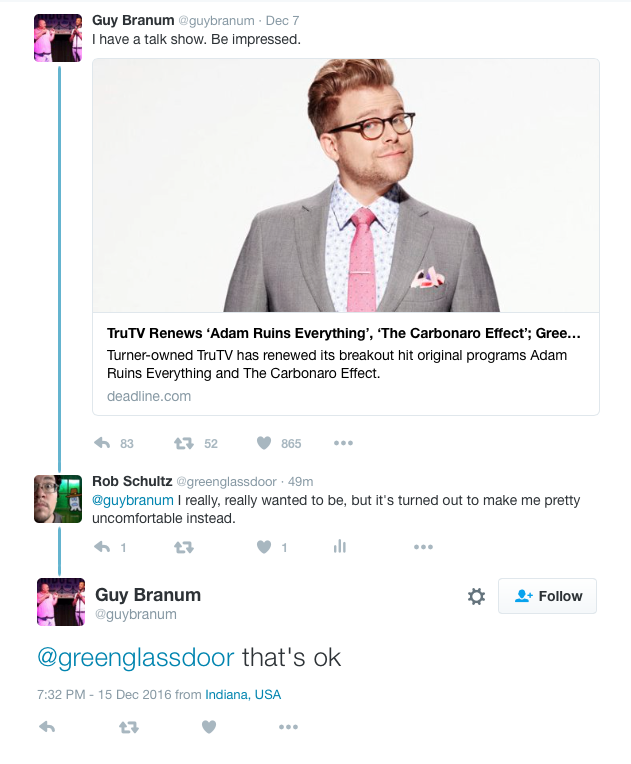Open more options on the talk show tweet
Image resolution: width=631 pixels, height=764 pixels.
[343, 443]
